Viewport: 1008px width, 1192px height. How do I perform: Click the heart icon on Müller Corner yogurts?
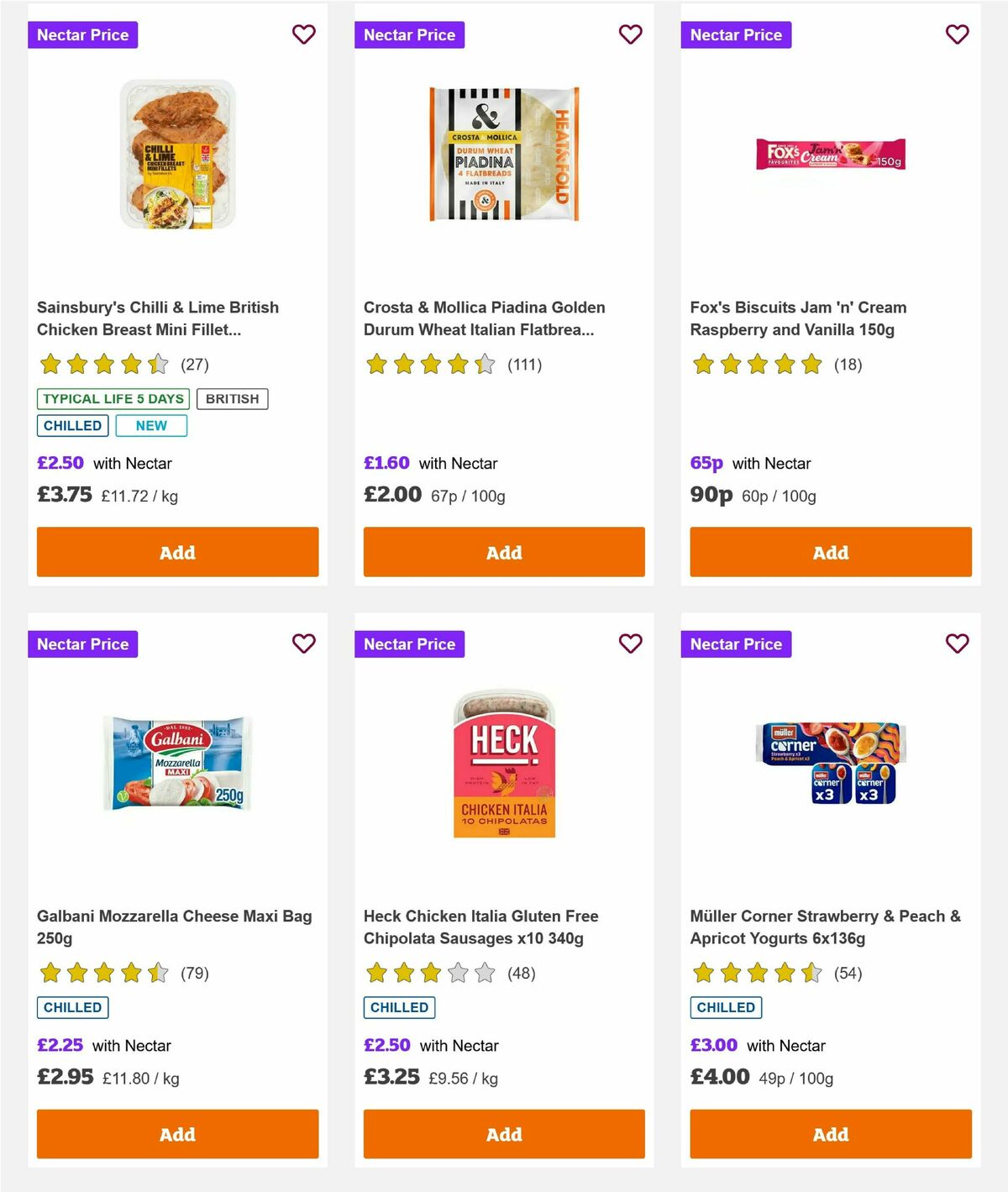pyautogui.click(x=957, y=643)
